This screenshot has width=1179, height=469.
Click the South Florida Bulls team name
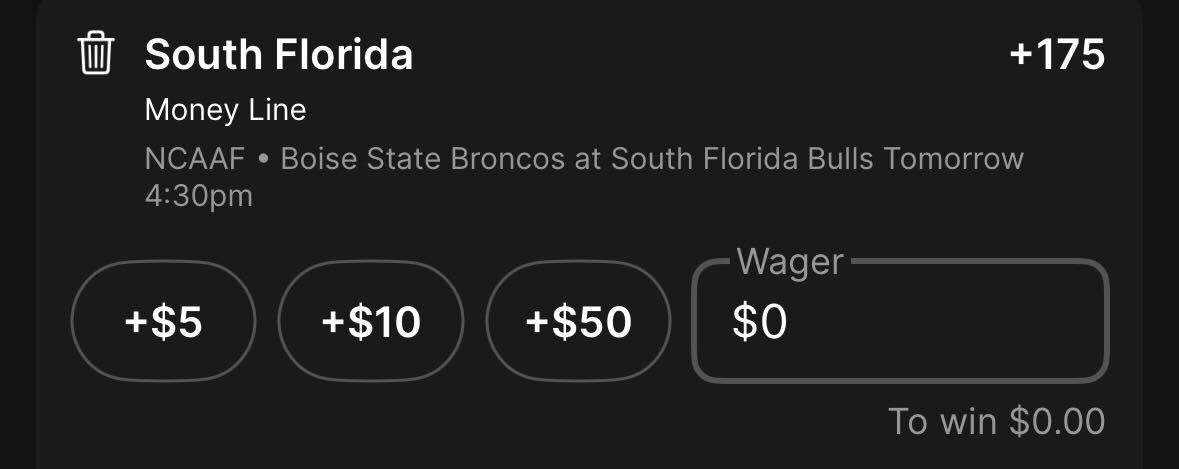click(x=743, y=159)
